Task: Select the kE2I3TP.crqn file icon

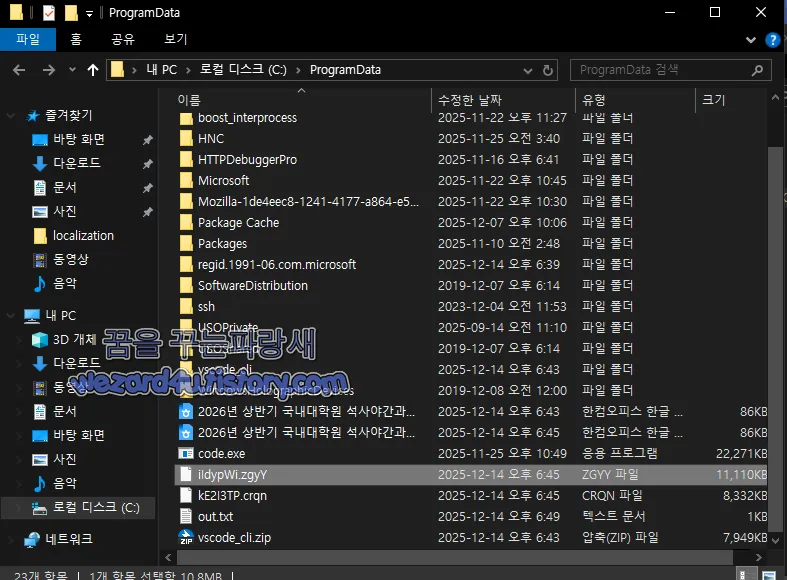Action: (186, 496)
